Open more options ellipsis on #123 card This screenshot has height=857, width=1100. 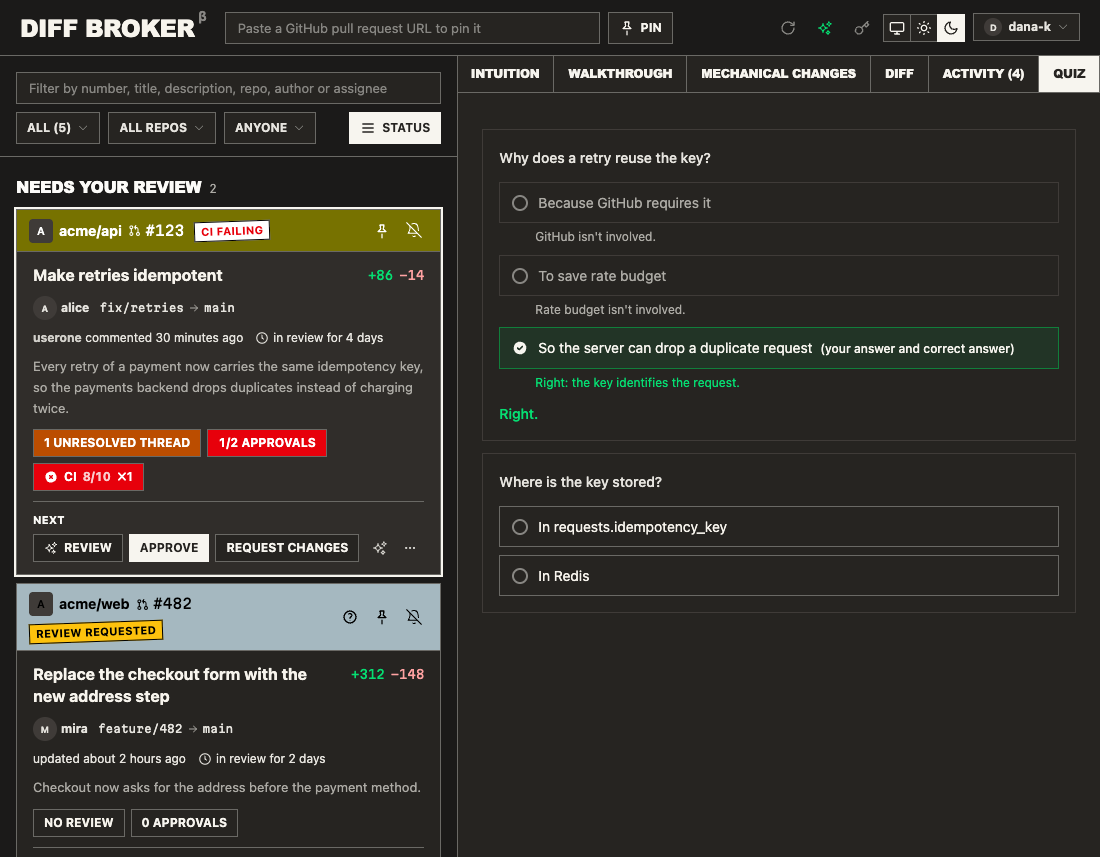coord(410,548)
